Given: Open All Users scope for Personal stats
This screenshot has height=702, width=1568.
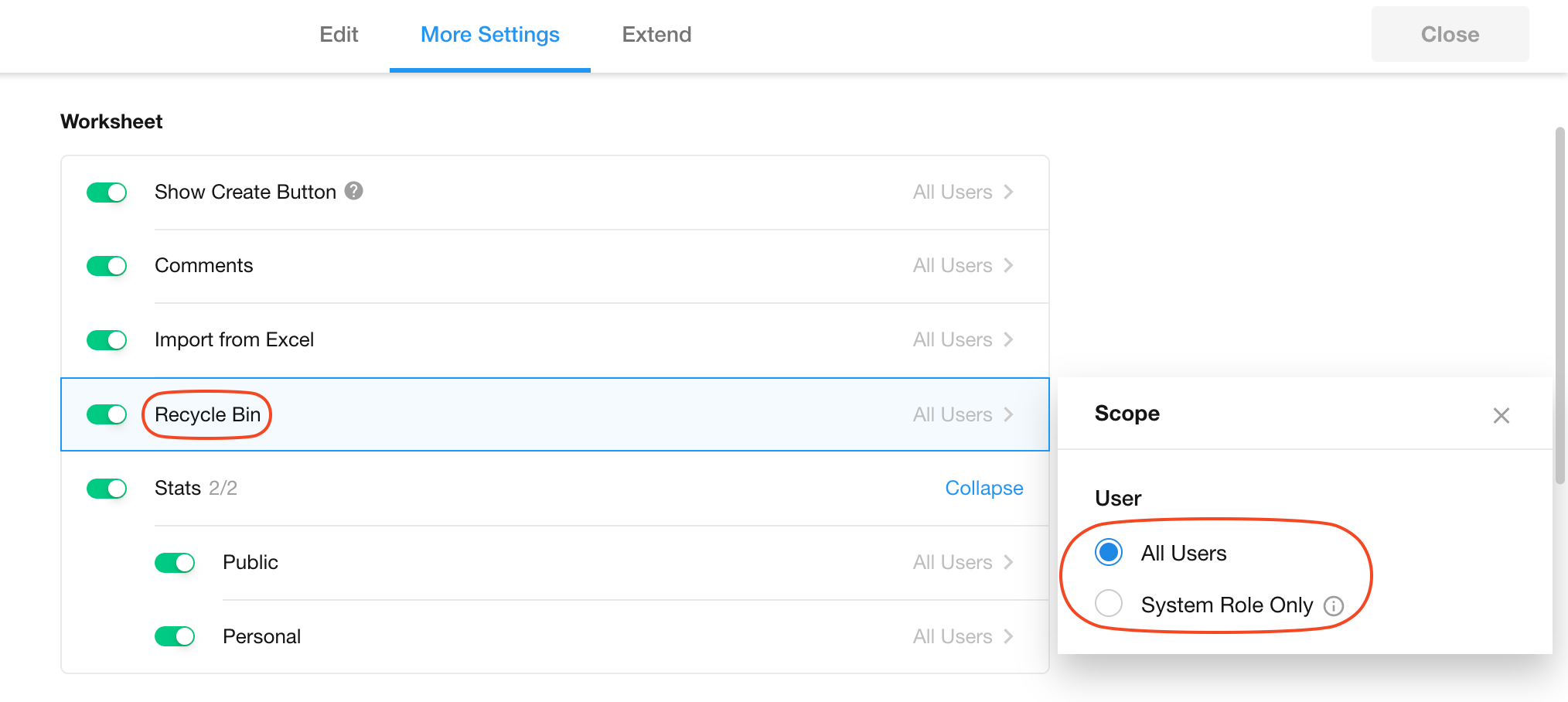Looking at the screenshot, I should point(963,636).
